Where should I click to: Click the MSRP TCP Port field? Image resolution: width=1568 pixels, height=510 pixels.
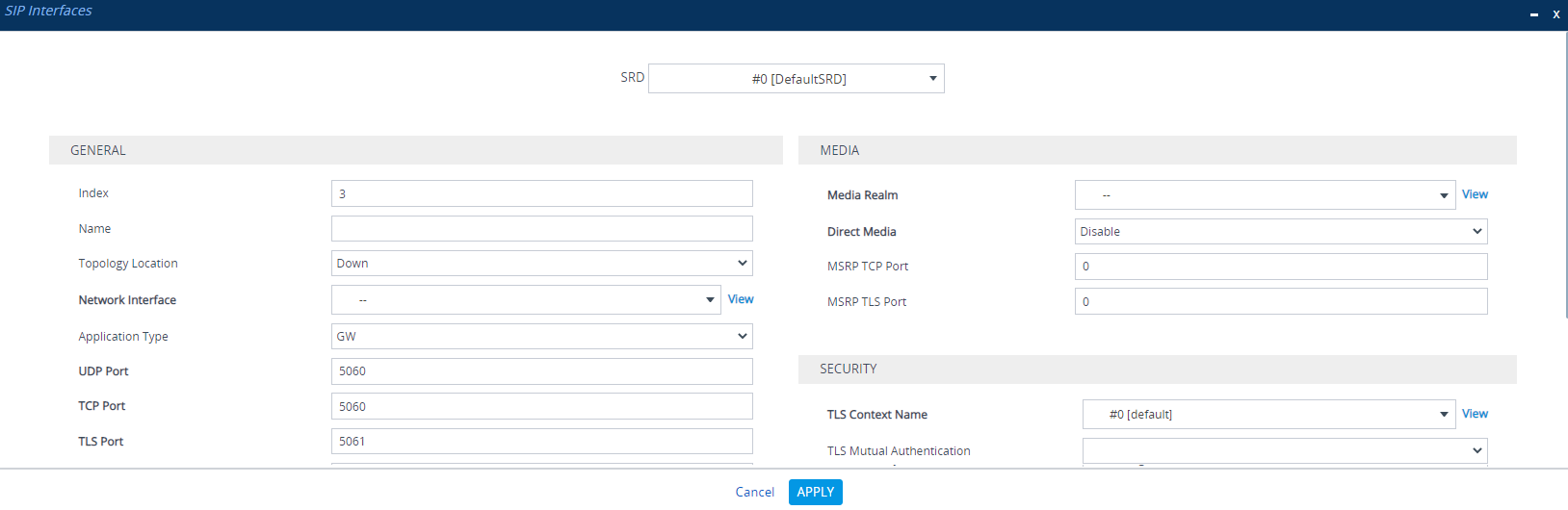[1280, 267]
